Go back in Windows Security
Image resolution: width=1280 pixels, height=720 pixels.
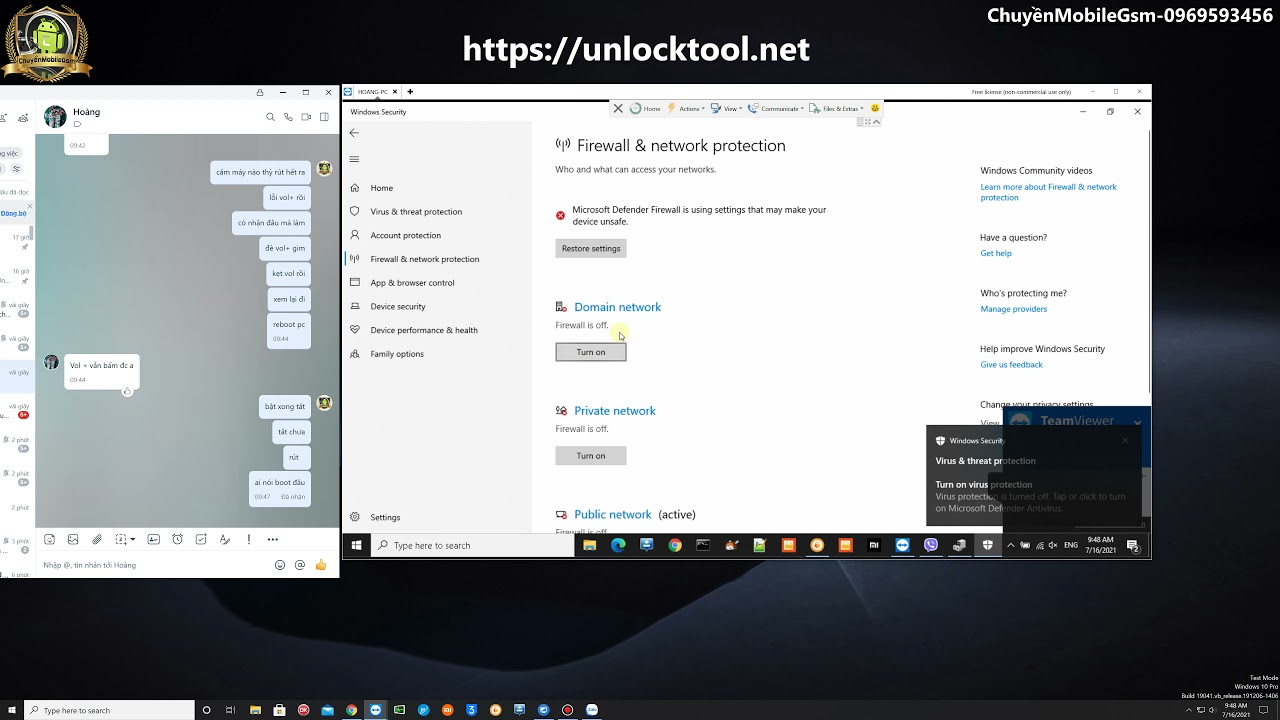[x=354, y=133]
